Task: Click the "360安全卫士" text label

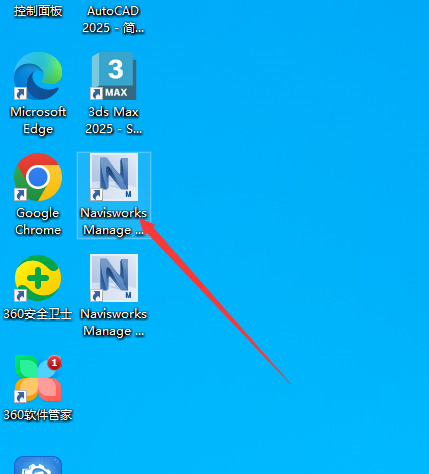Action: pos(38,314)
